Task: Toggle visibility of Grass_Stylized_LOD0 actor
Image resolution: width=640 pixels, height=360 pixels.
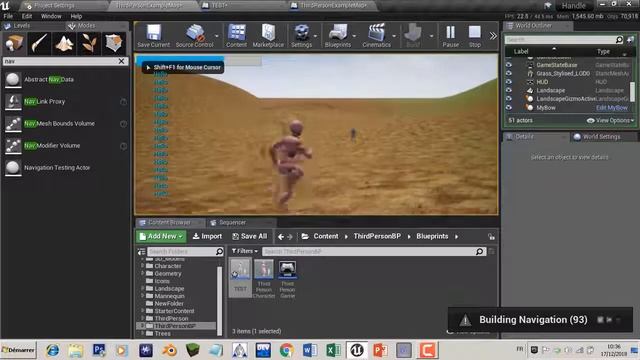Action: 509,73
